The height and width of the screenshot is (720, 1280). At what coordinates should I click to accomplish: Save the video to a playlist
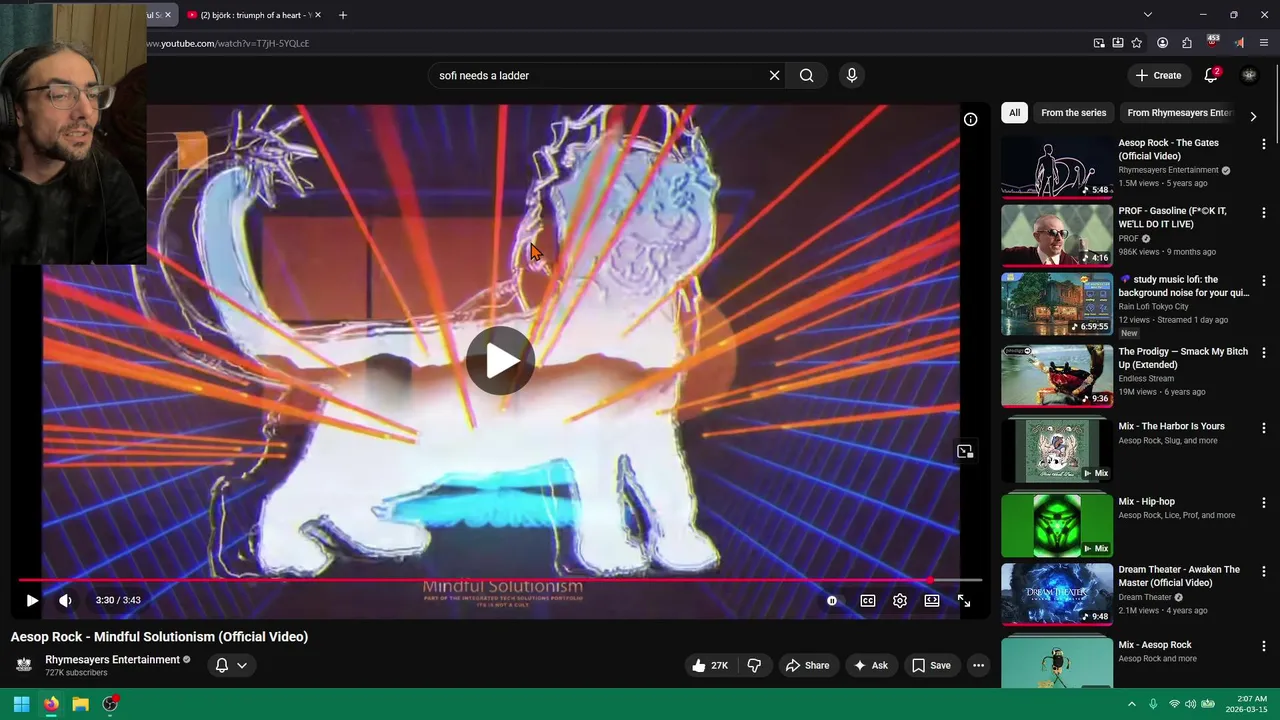click(931, 665)
